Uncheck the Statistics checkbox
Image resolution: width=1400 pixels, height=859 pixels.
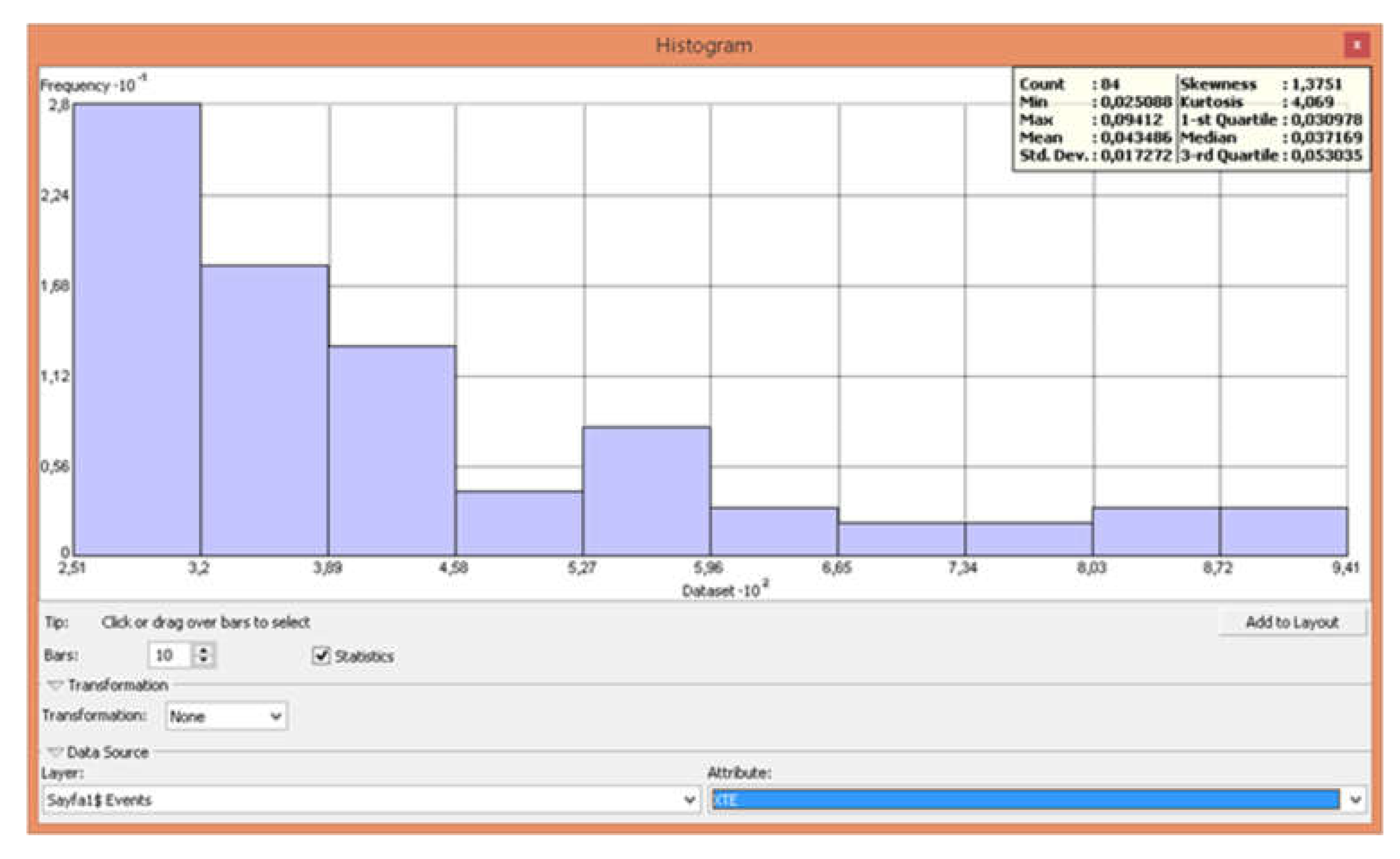click(321, 655)
